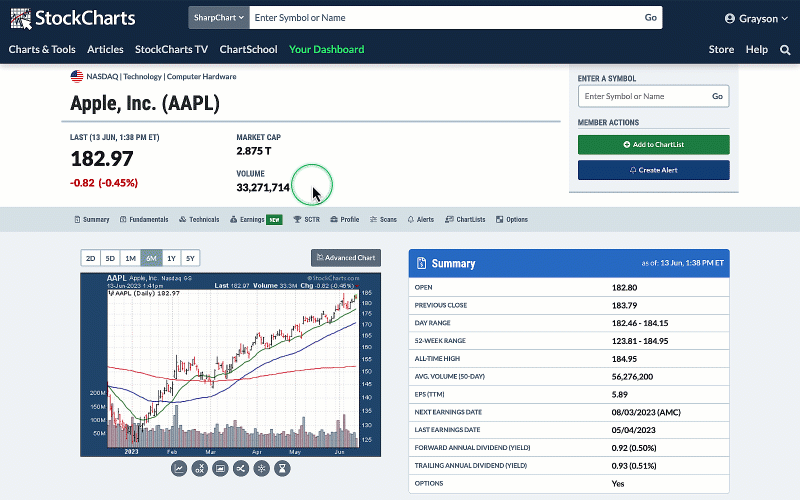Click the Avg. Volume value 56,276,200

[632, 377]
